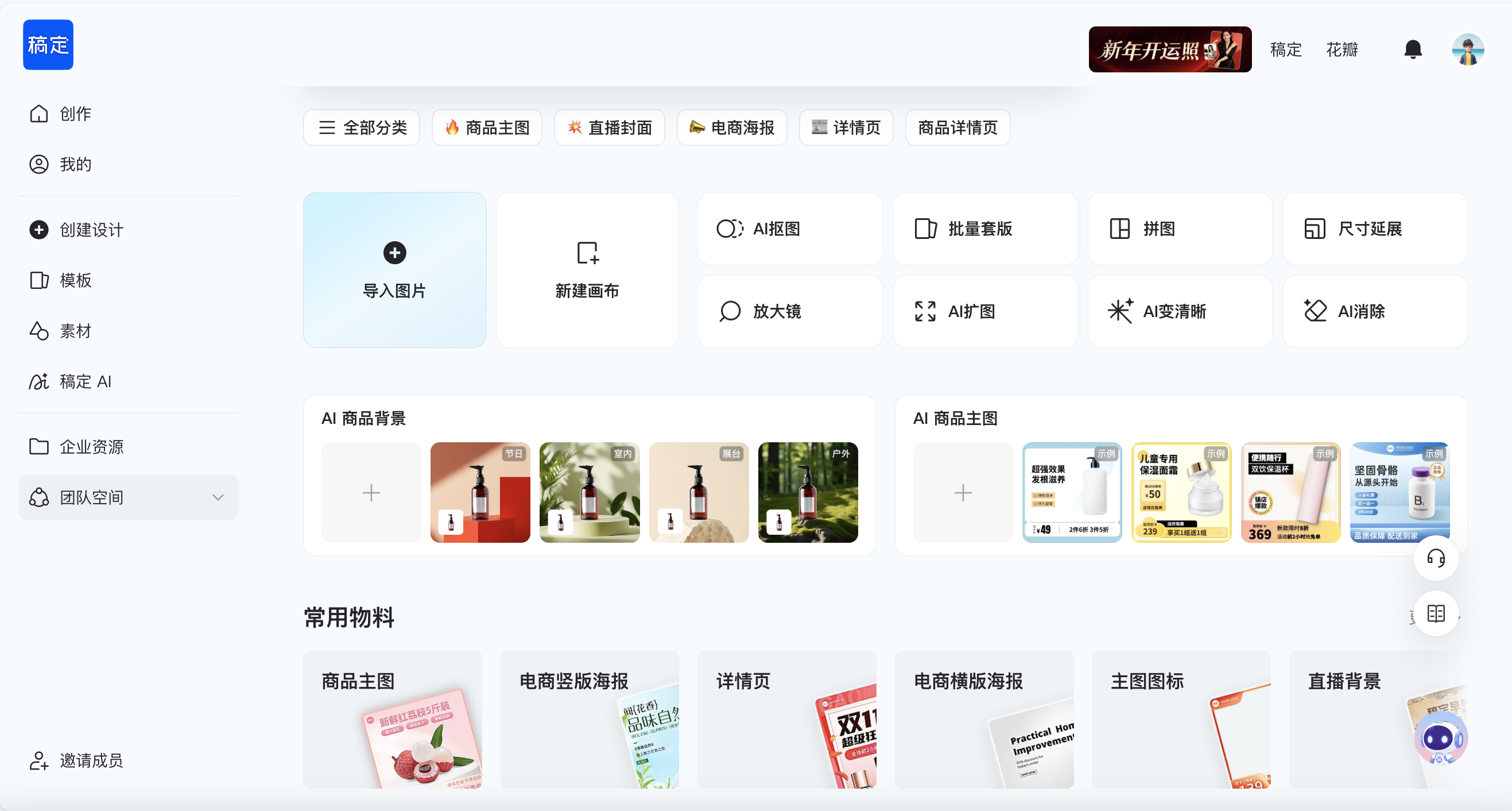Open the 直播背景 material card
The height and width of the screenshot is (811, 1512).
coord(1378,719)
